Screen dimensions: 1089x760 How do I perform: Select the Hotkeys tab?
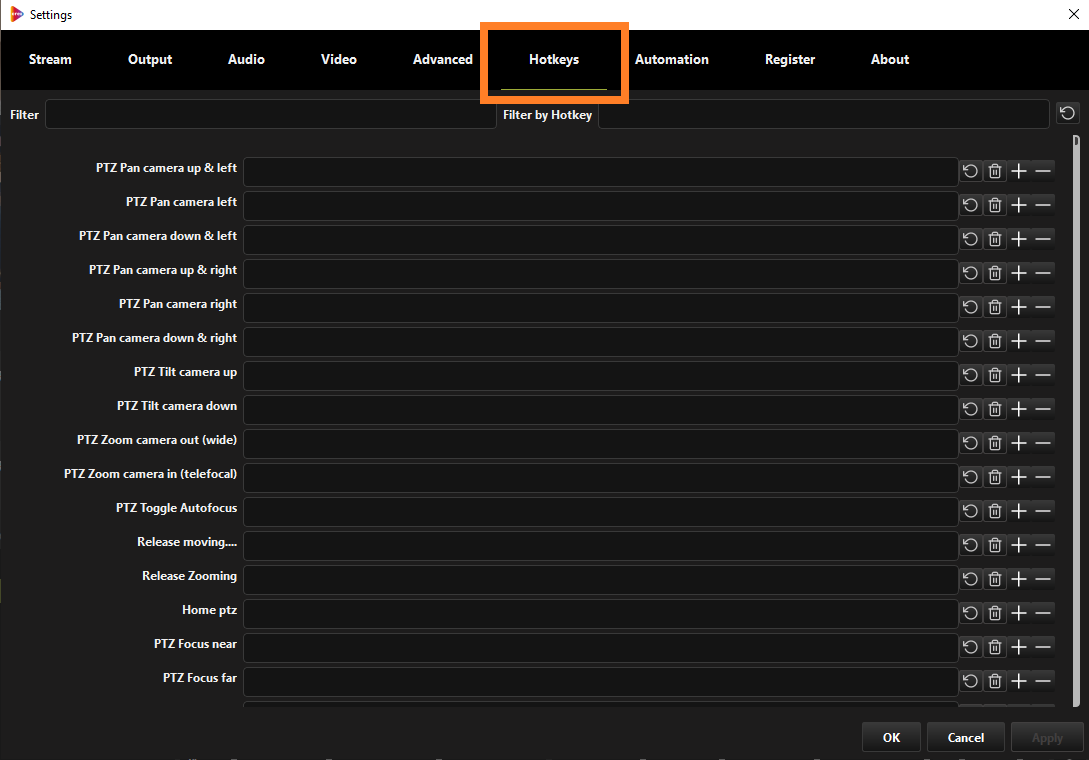coord(554,60)
